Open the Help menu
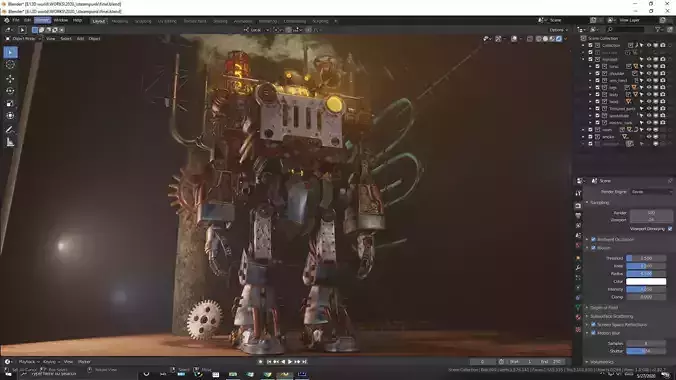 coord(77,20)
